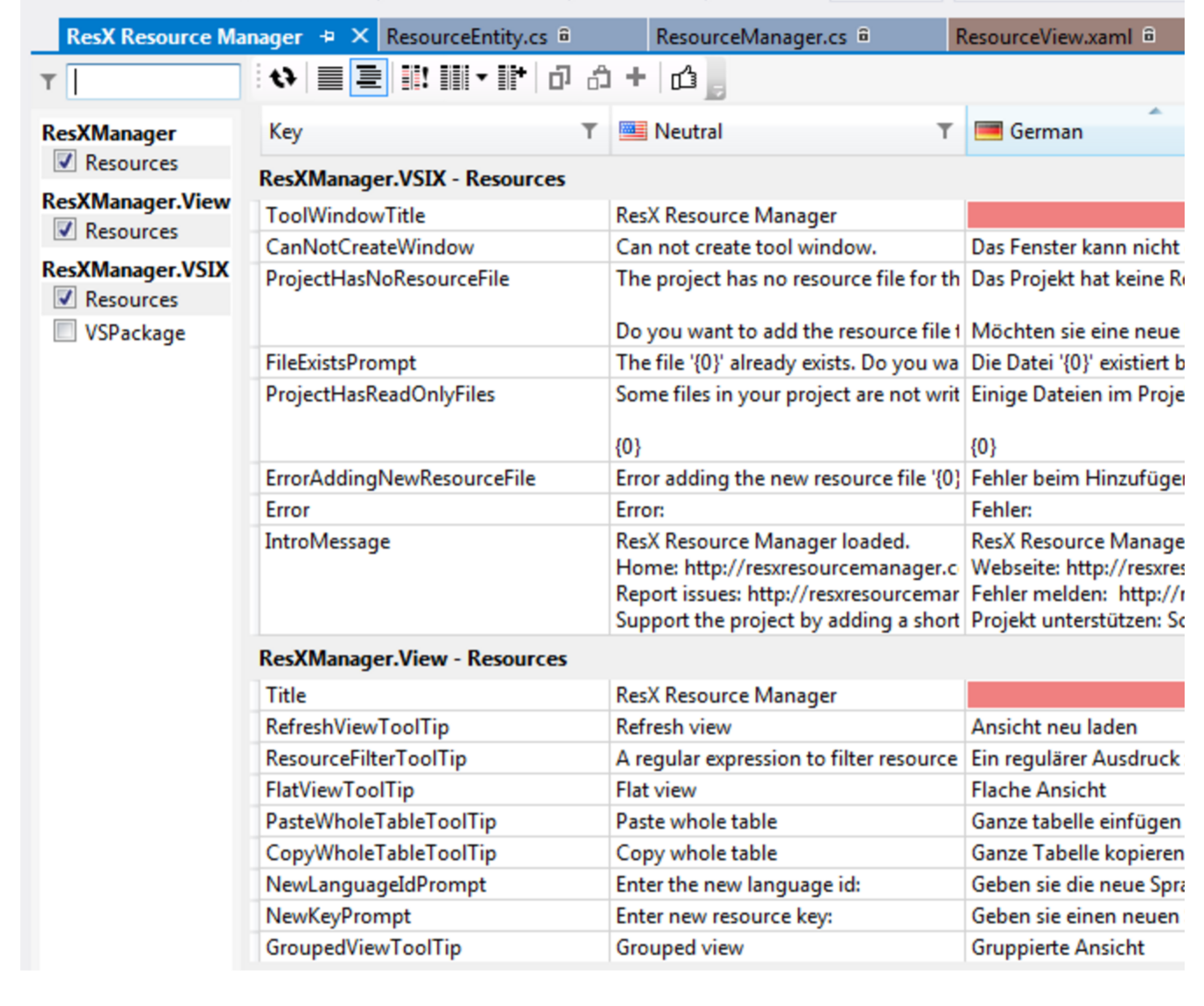Select the CopyWholeTableToolTip key cell

434,853
